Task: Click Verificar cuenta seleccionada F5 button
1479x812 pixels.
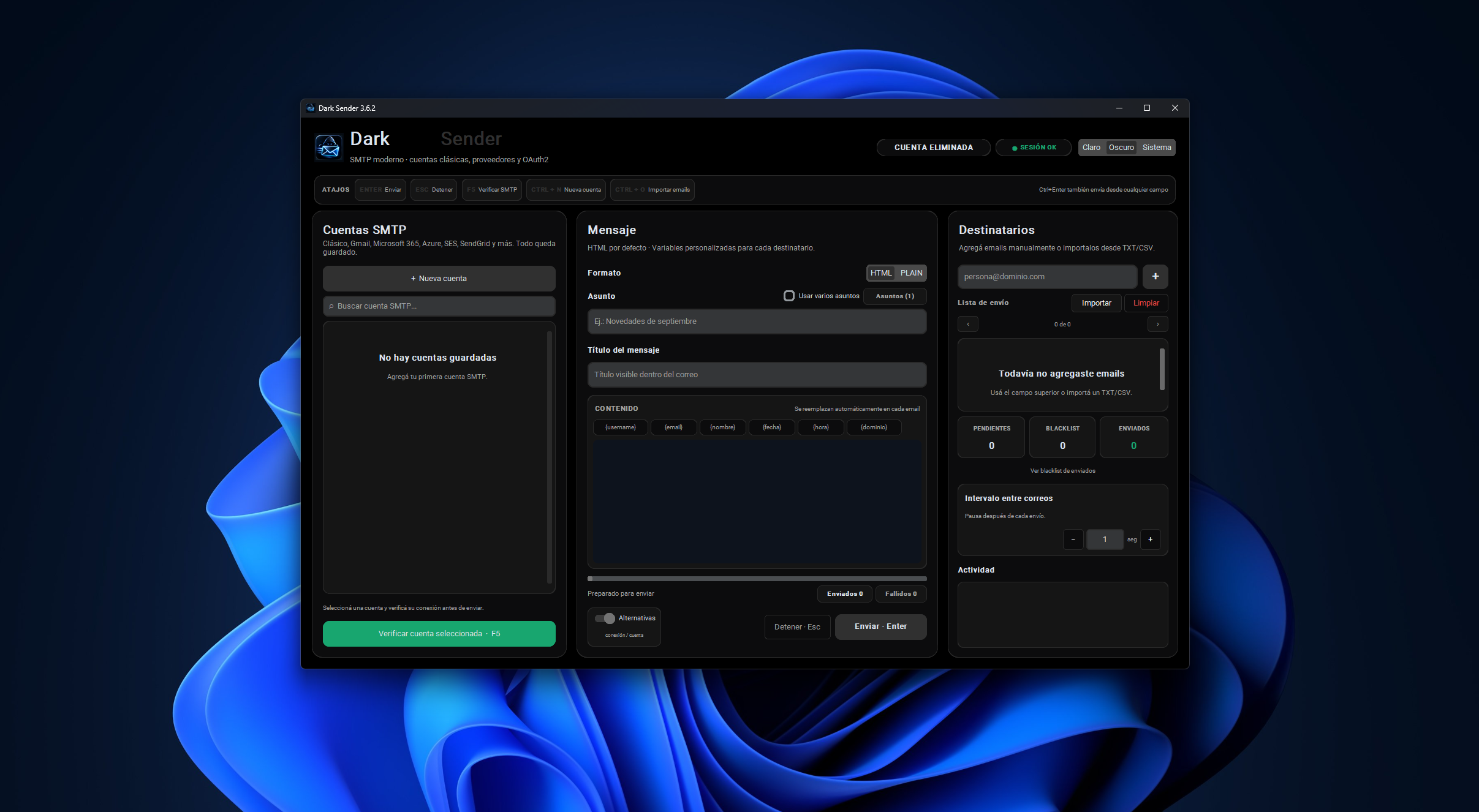Action: coord(439,634)
